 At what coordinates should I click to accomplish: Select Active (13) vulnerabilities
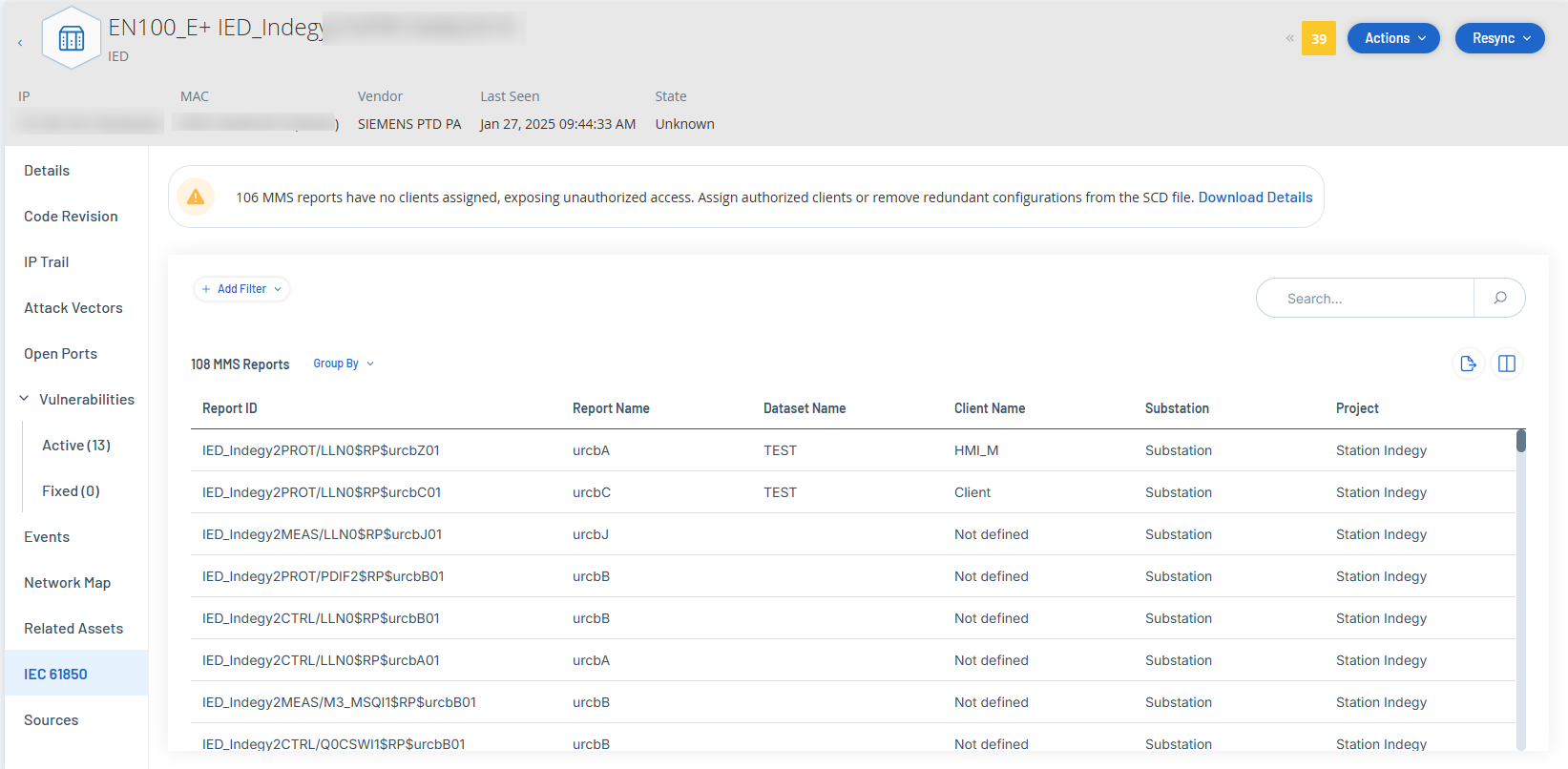76,446
